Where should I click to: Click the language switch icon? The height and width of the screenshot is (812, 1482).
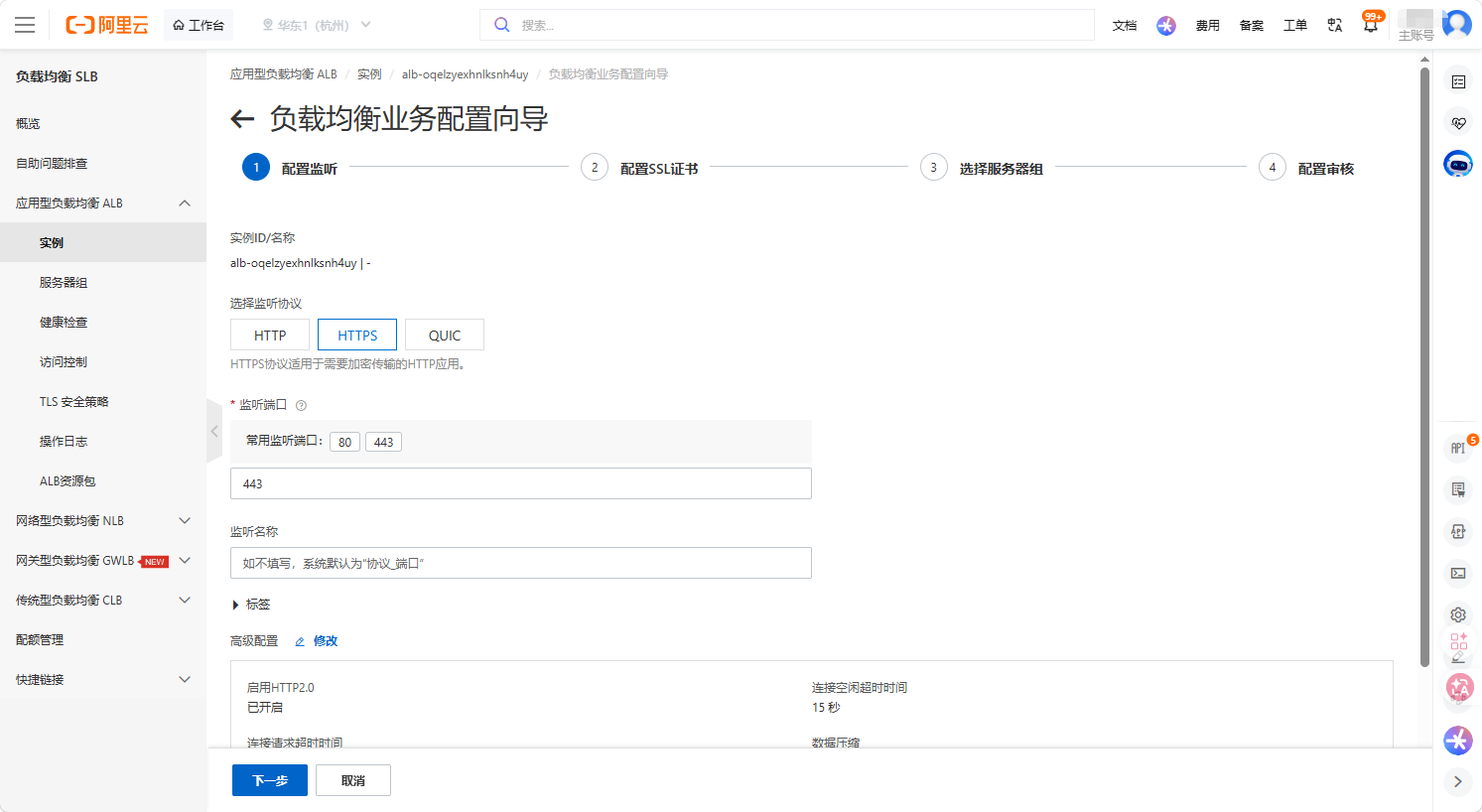tap(1335, 25)
